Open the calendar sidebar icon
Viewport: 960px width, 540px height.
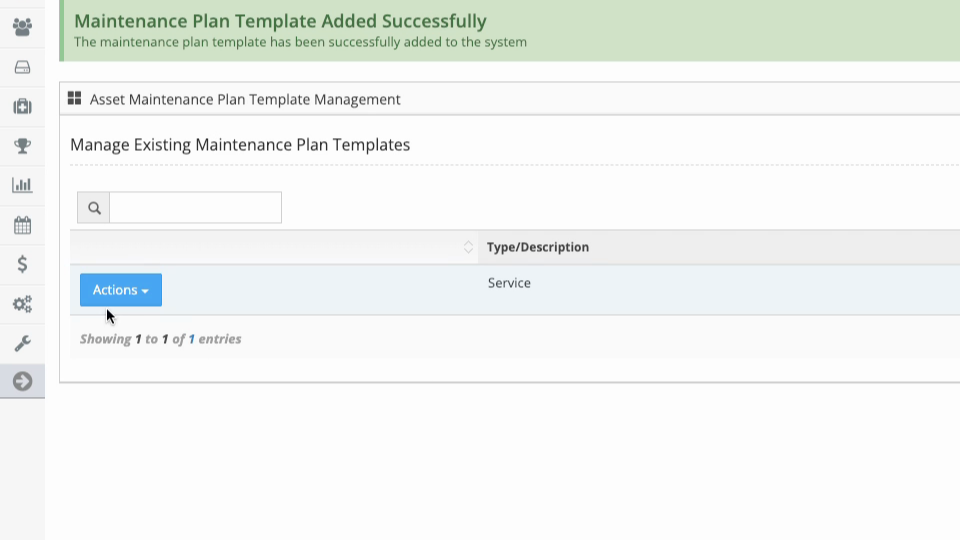(23, 225)
